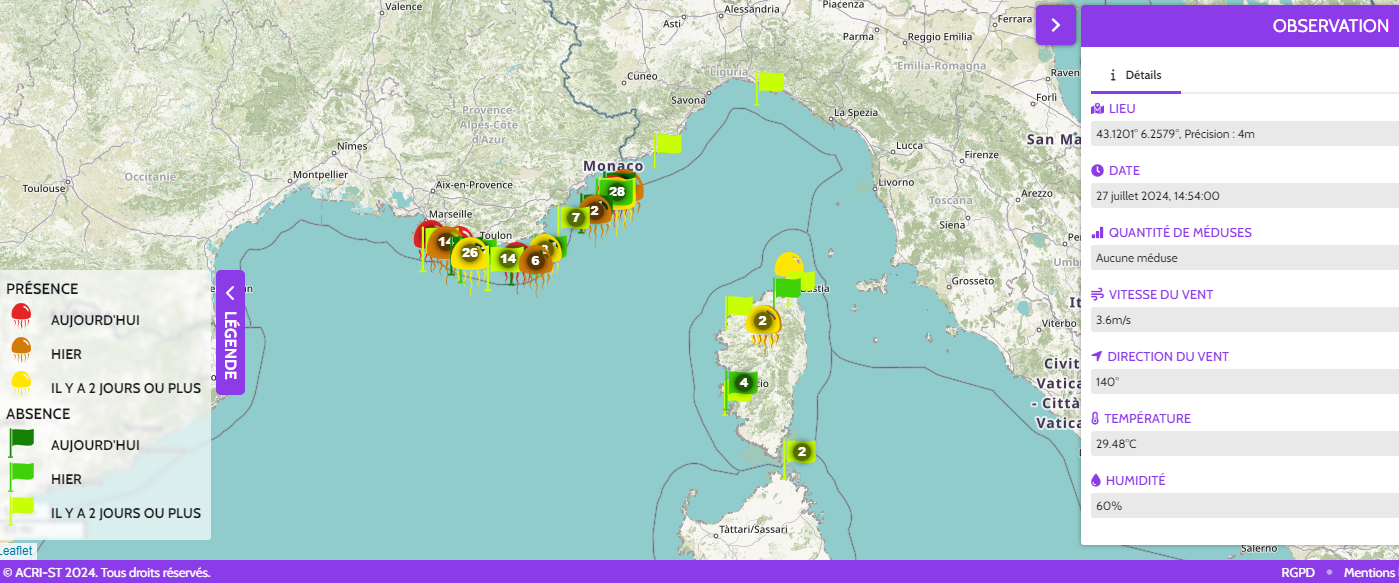Image resolution: width=1399 pixels, height=583 pixels.
Task: Click the orange jellyfish cluster 2 near Monaco
Action: click(594, 210)
